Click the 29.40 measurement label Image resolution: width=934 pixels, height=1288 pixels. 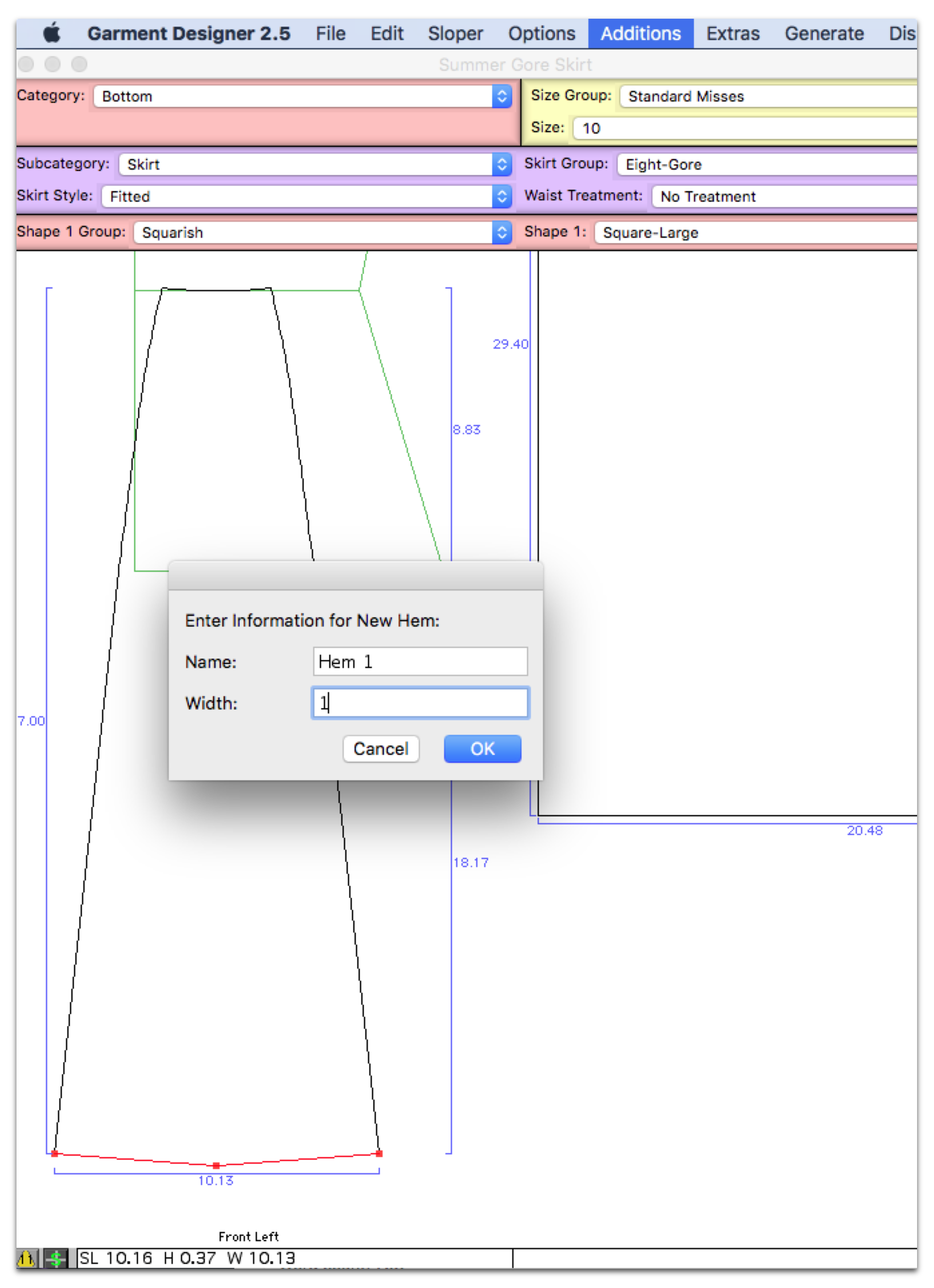(510, 344)
